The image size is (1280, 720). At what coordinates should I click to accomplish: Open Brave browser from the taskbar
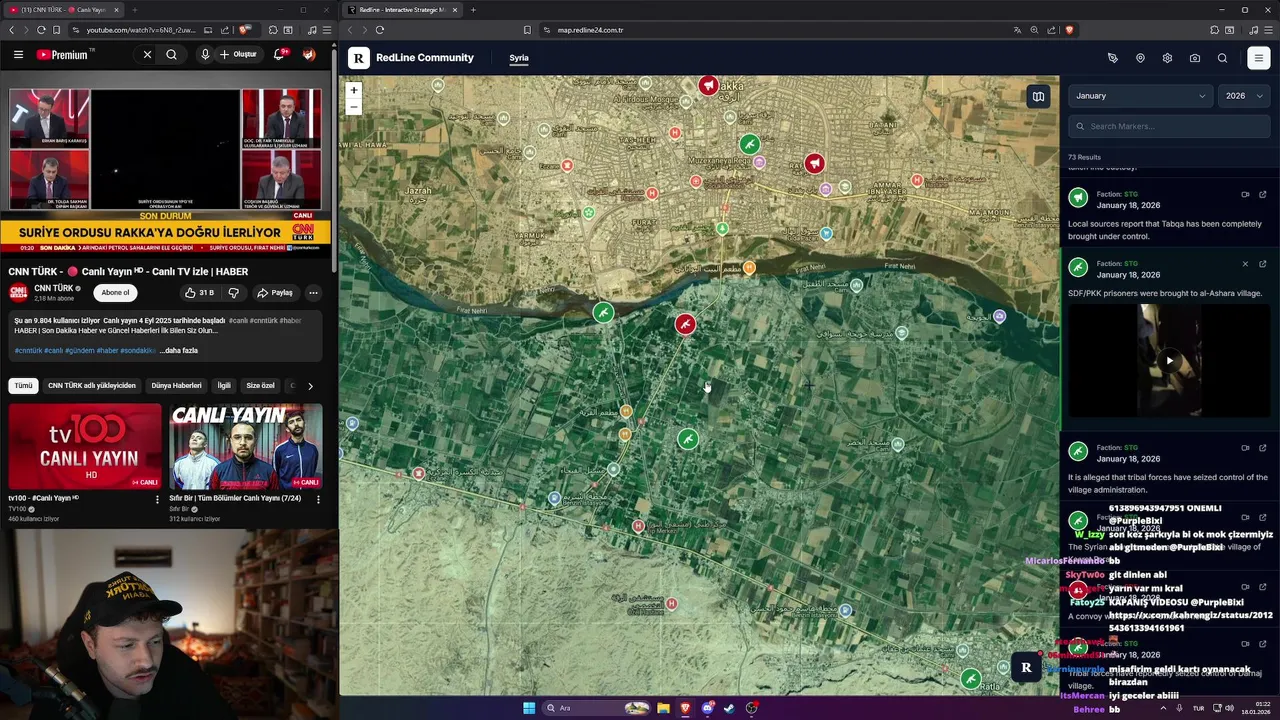(686, 708)
